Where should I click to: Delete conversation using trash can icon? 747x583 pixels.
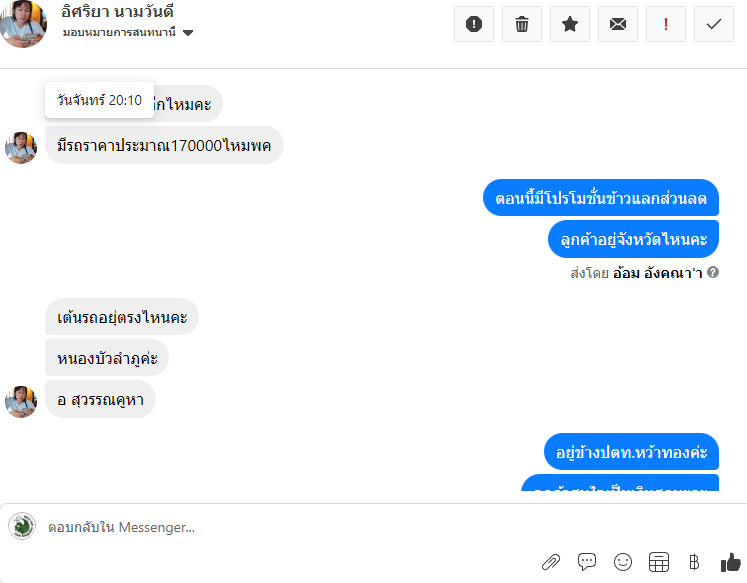(522, 24)
